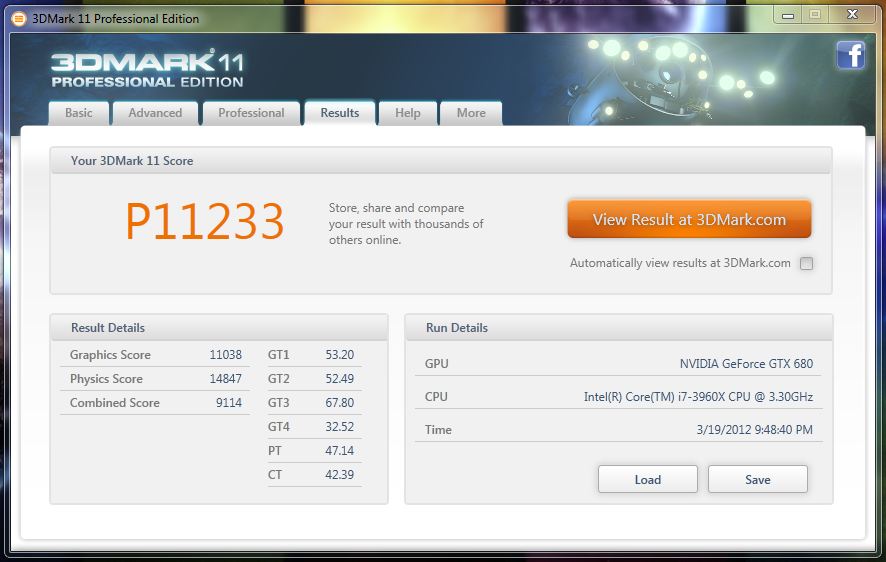Click the Combined Score value 9114
The height and width of the screenshot is (562, 886).
click(x=229, y=403)
